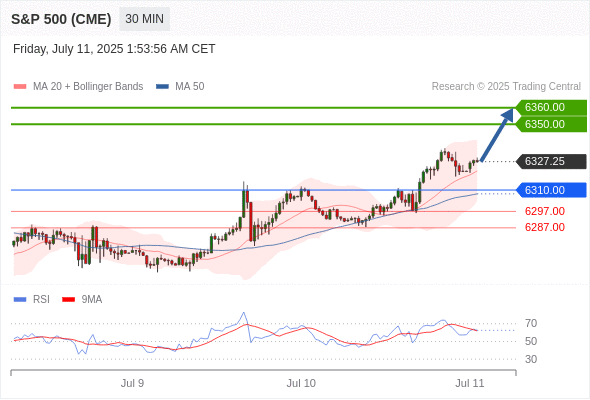590x400 pixels.
Task: Click the RSI 50 axis label
Action: [x=531, y=341]
